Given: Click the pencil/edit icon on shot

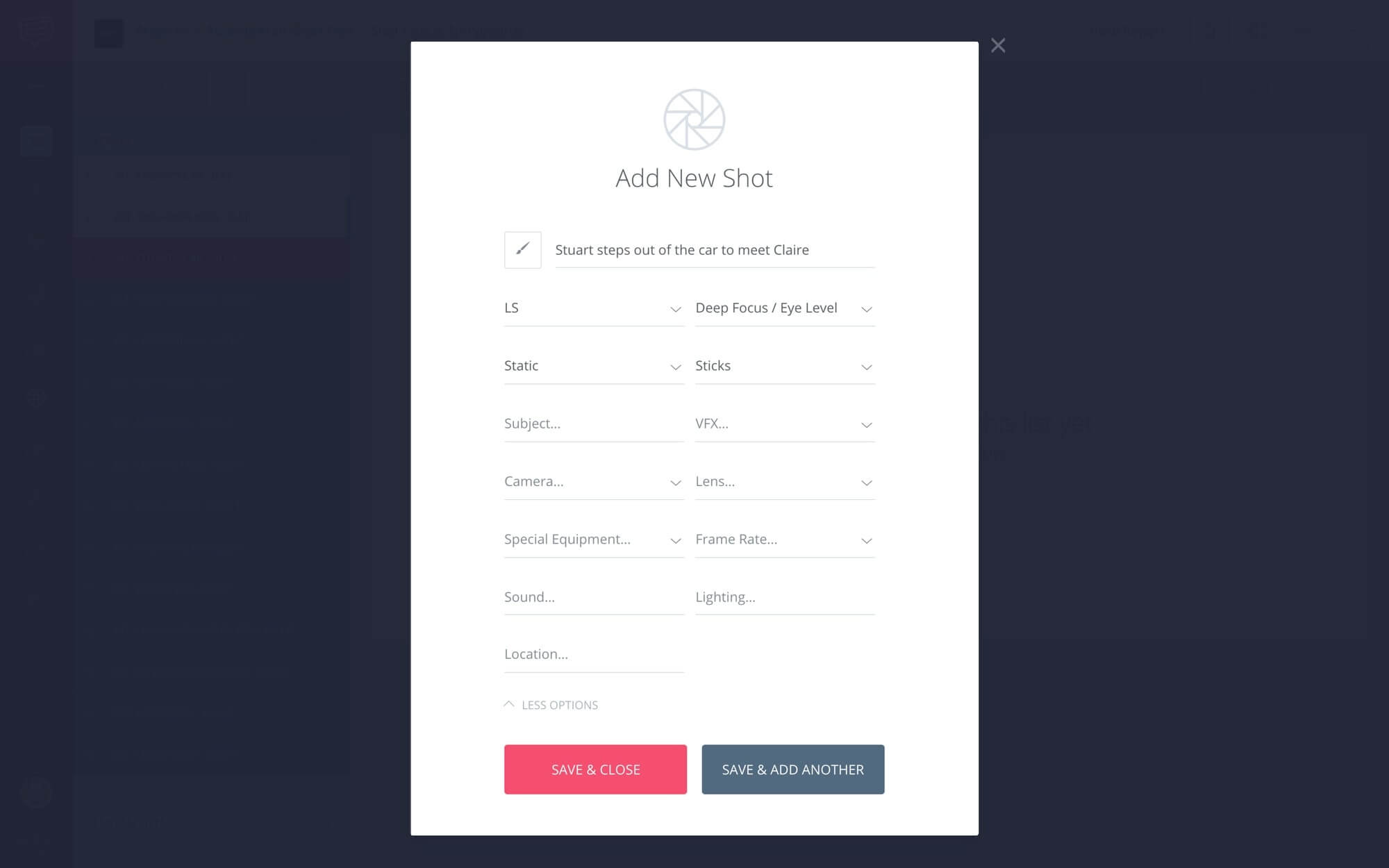Looking at the screenshot, I should 522,249.
